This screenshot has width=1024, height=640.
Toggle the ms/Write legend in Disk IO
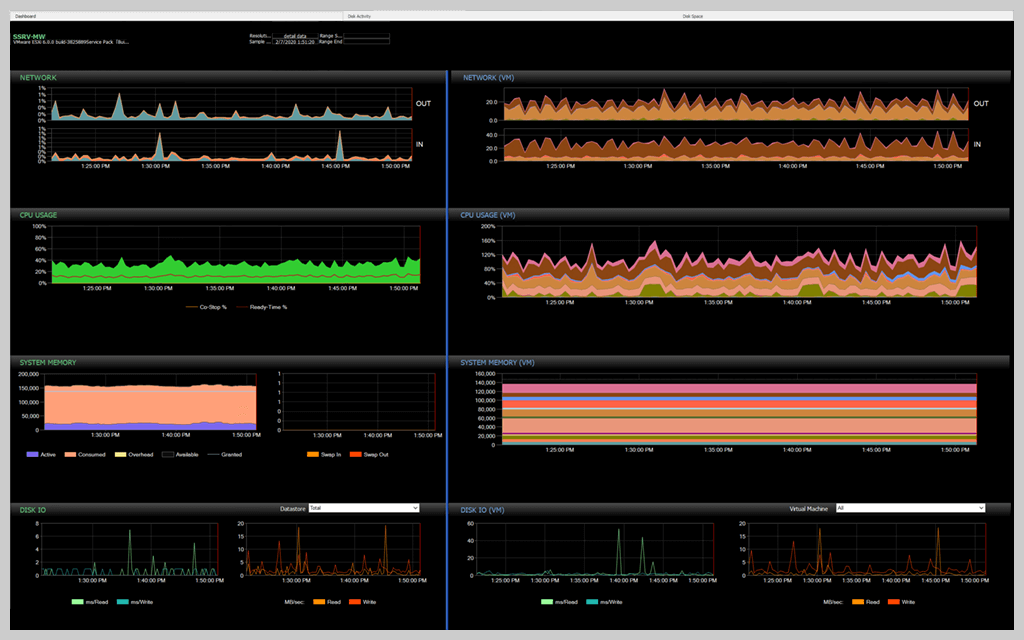(x=137, y=602)
